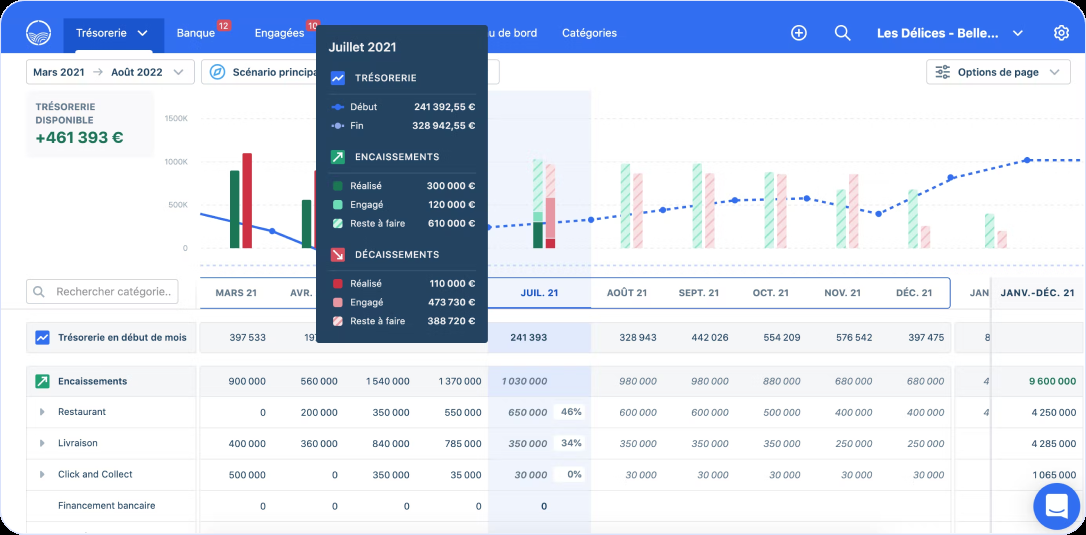Select the JANV.-DÉC. 21 total column
This screenshot has height=535, width=1086.
[x=1038, y=293]
